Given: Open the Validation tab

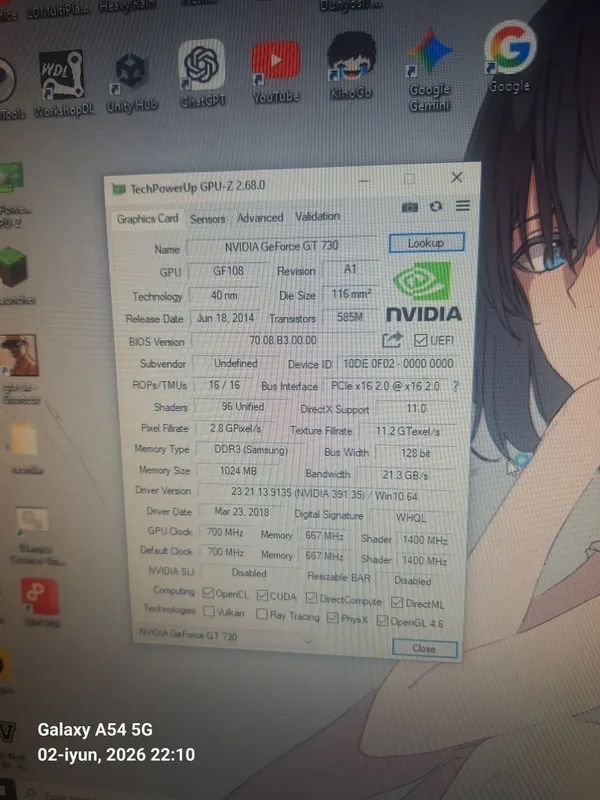Looking at the screenshot, I should [317, 216].
